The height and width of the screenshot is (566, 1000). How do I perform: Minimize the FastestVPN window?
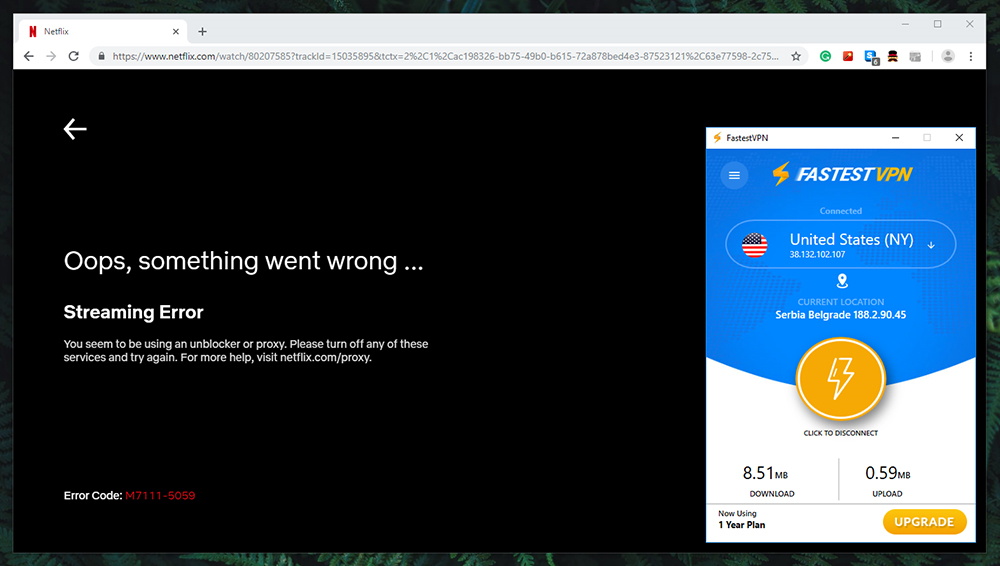pos(895,138)
